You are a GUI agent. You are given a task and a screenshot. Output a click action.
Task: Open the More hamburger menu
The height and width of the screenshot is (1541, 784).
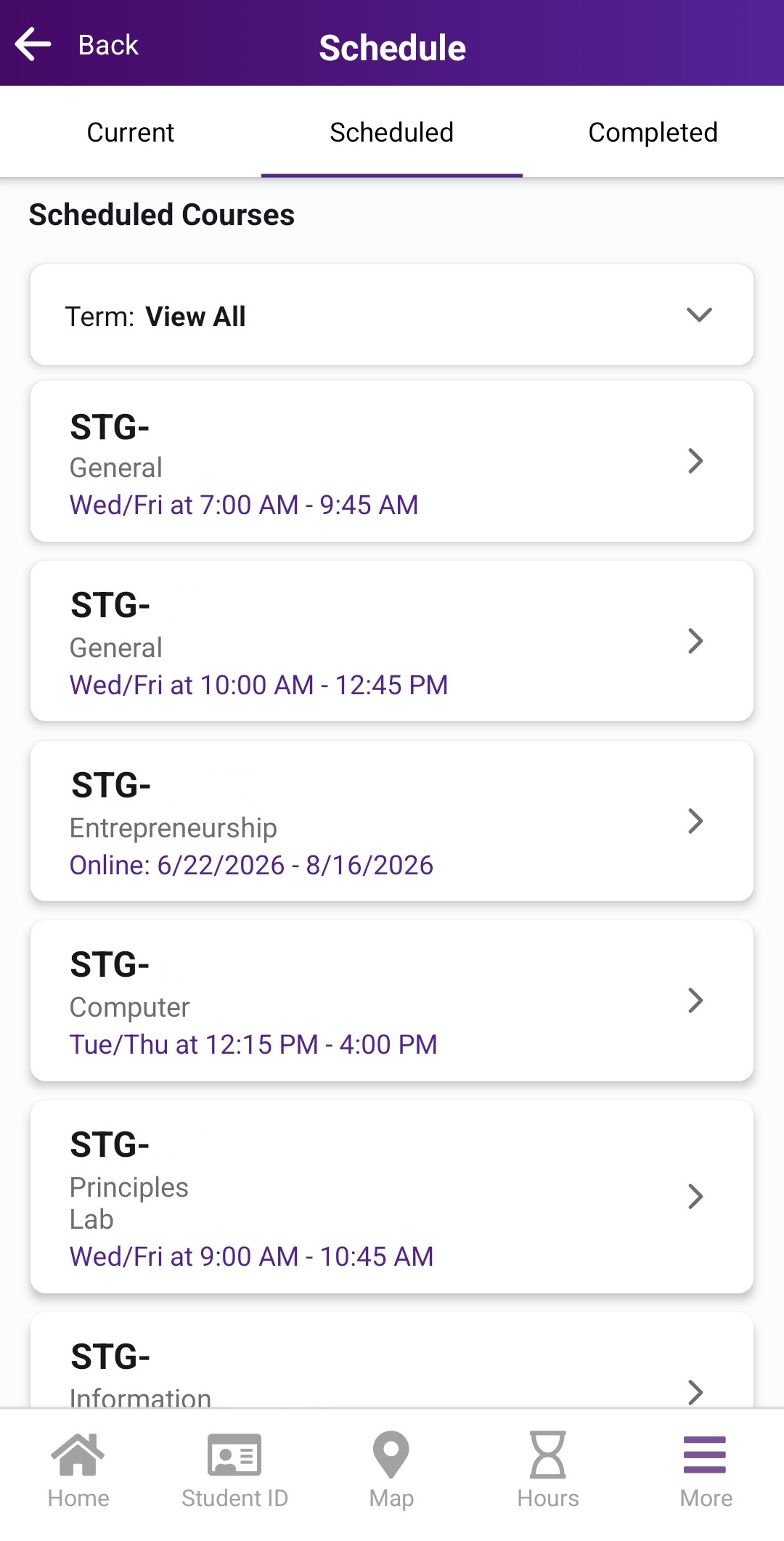pos(705,1455)
